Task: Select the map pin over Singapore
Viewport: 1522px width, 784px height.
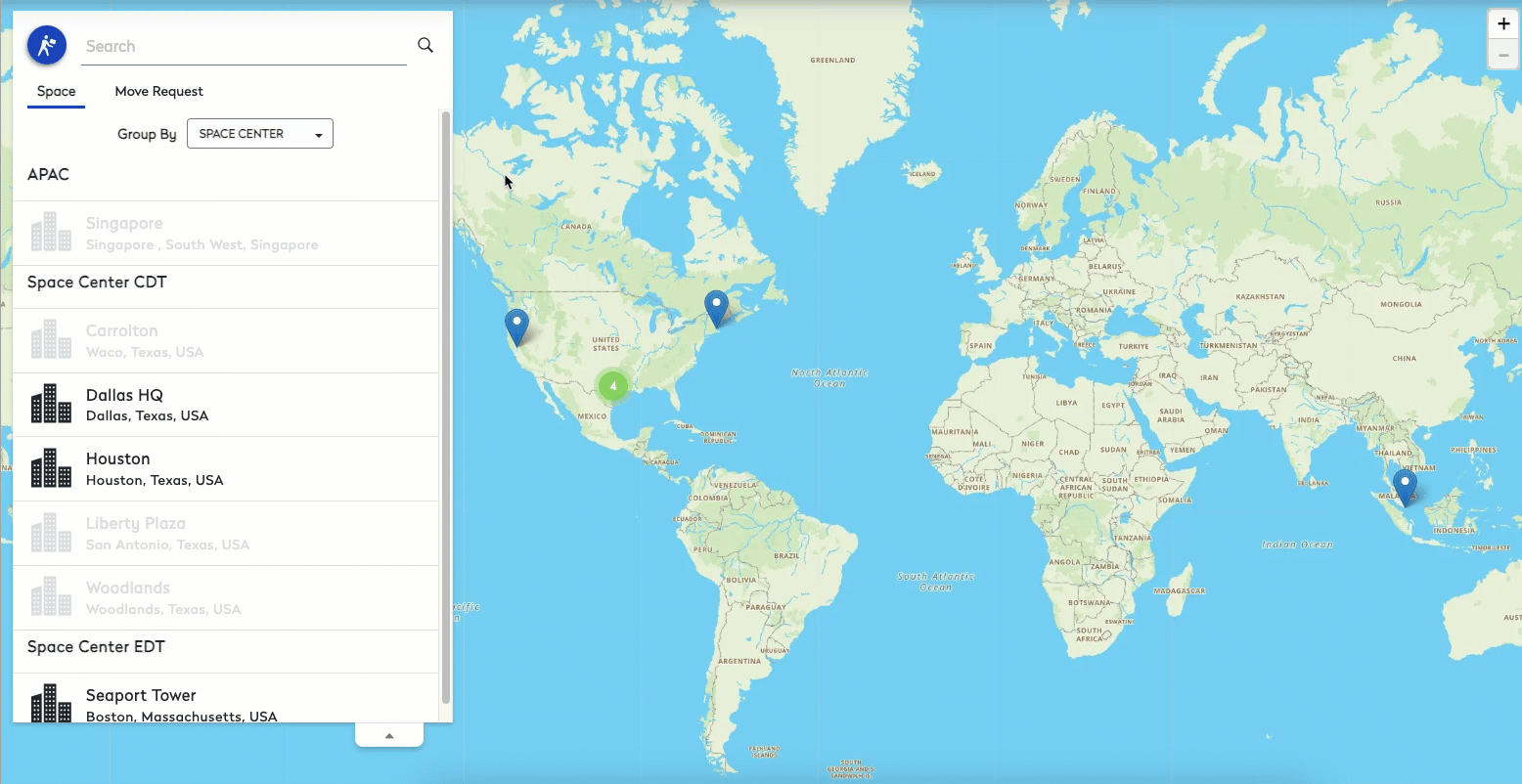Action: (x=1406, y=486)
